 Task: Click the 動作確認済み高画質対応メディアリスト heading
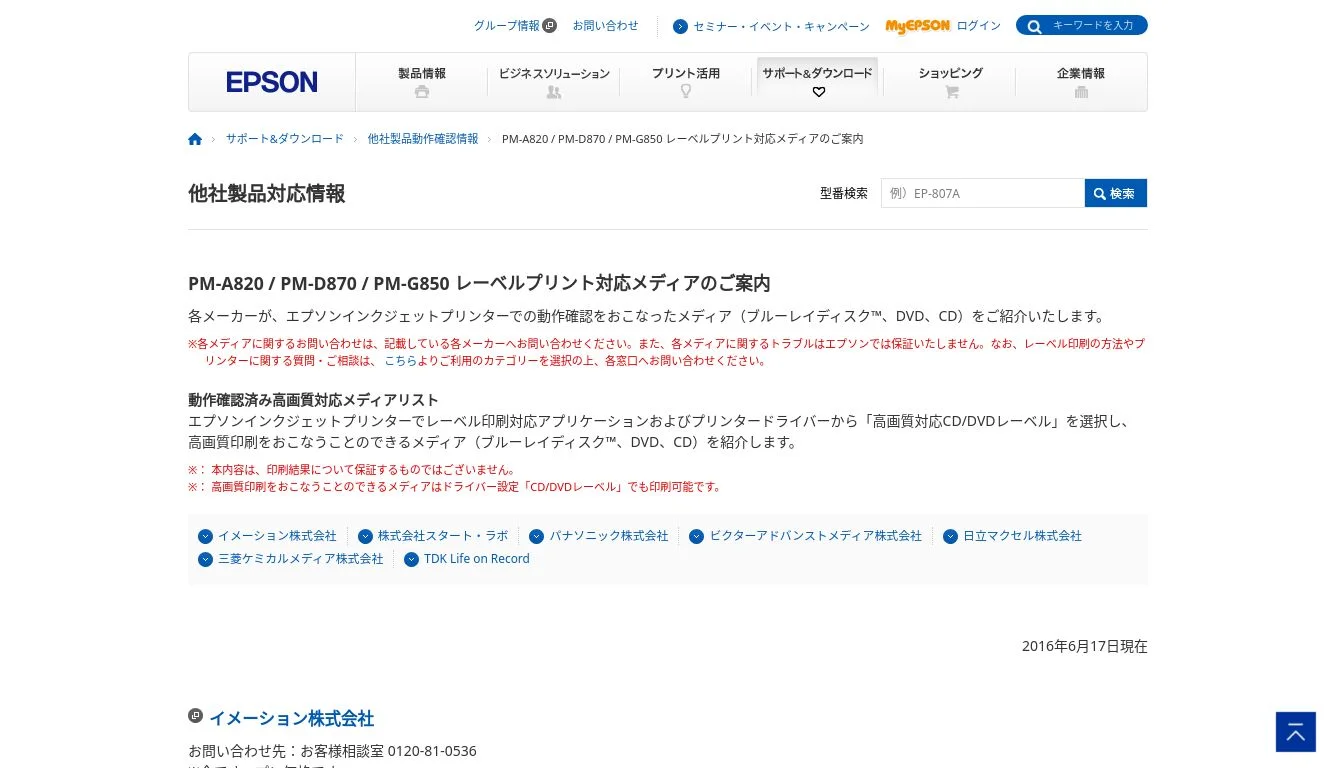(x=314, y=400)
